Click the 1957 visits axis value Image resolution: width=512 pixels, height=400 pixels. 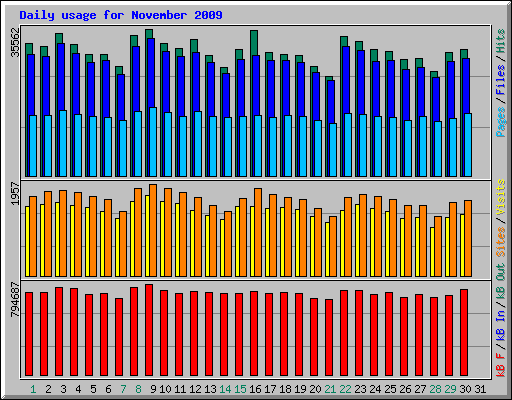click(x=16, y=194)
